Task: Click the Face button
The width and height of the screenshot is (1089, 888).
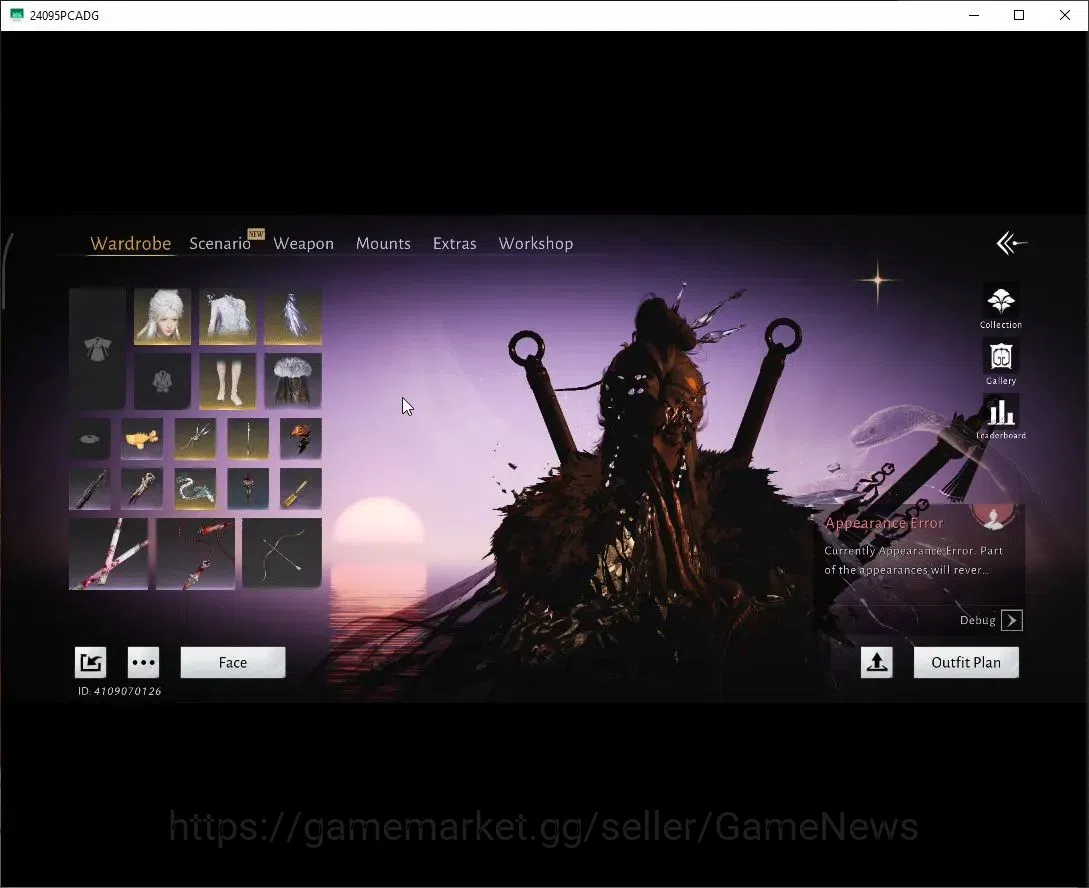Action: pos(233,662)
